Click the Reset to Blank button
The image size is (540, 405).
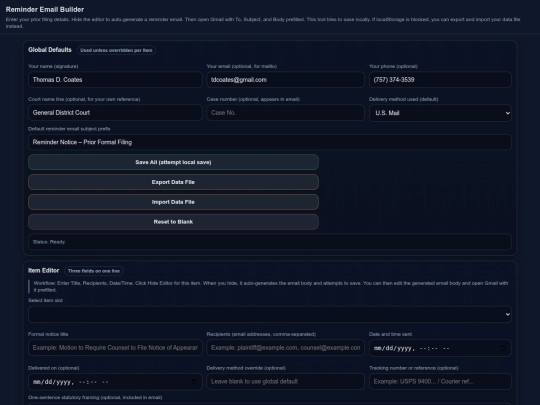(173, 222)
